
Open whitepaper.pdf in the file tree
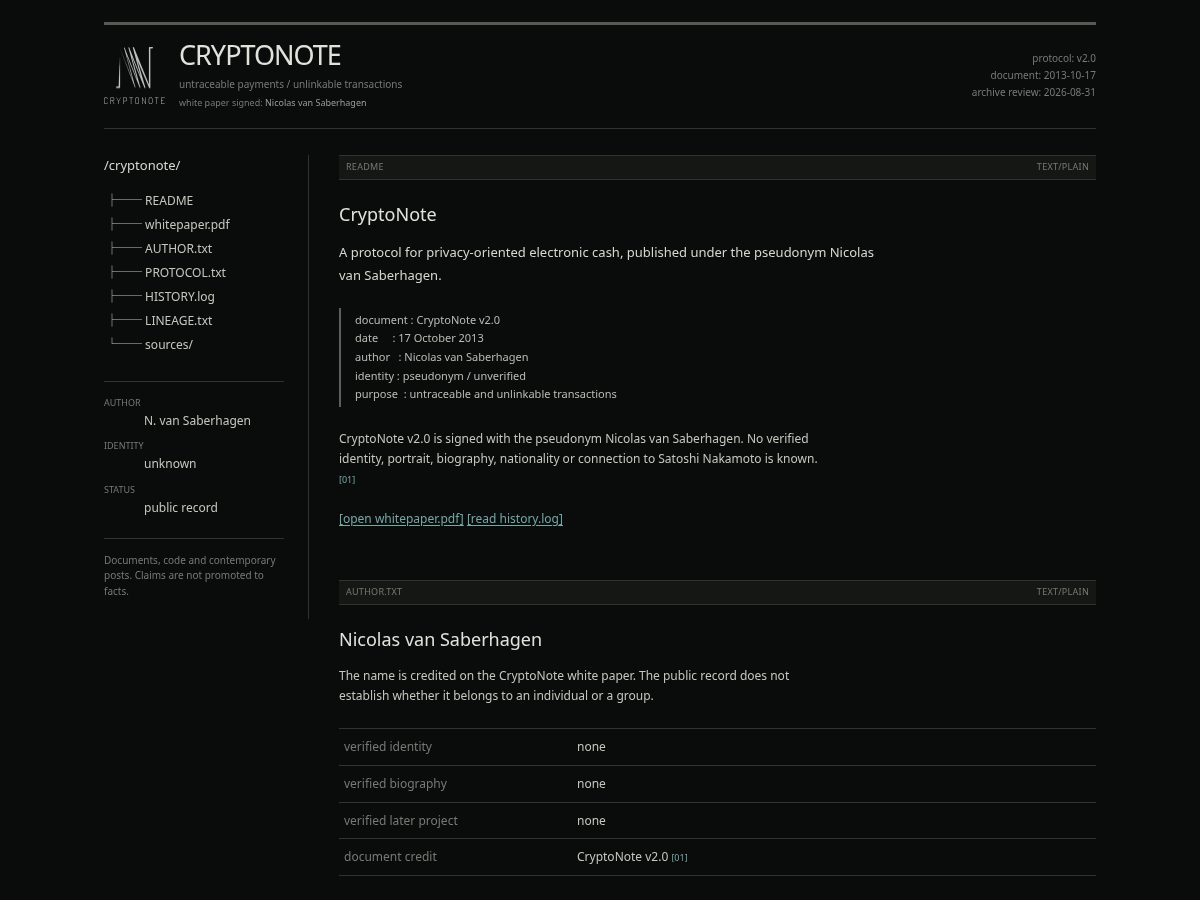[x=187, y=224]
